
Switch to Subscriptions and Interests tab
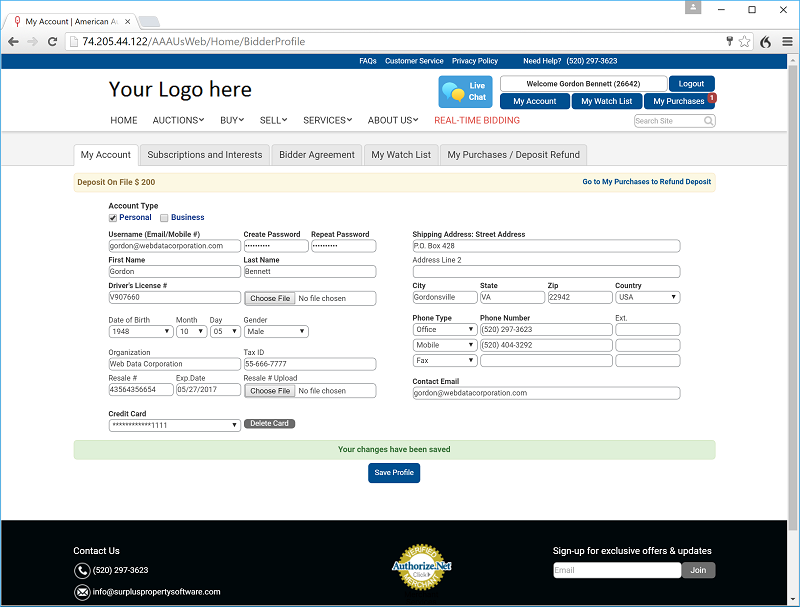[x=205, y=155]
